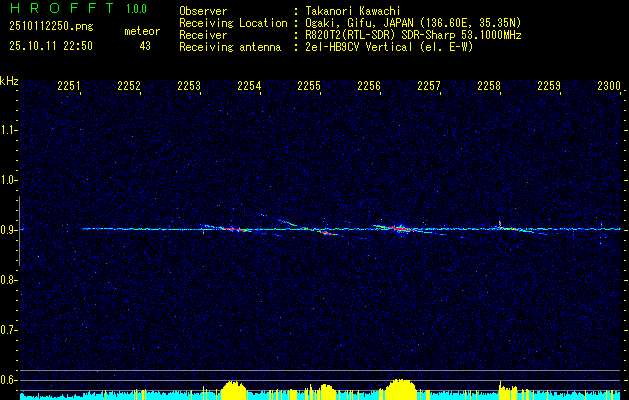Click the 2300 time marker
The height and width of the screenshot is (400, 629).
coord(609,85)
